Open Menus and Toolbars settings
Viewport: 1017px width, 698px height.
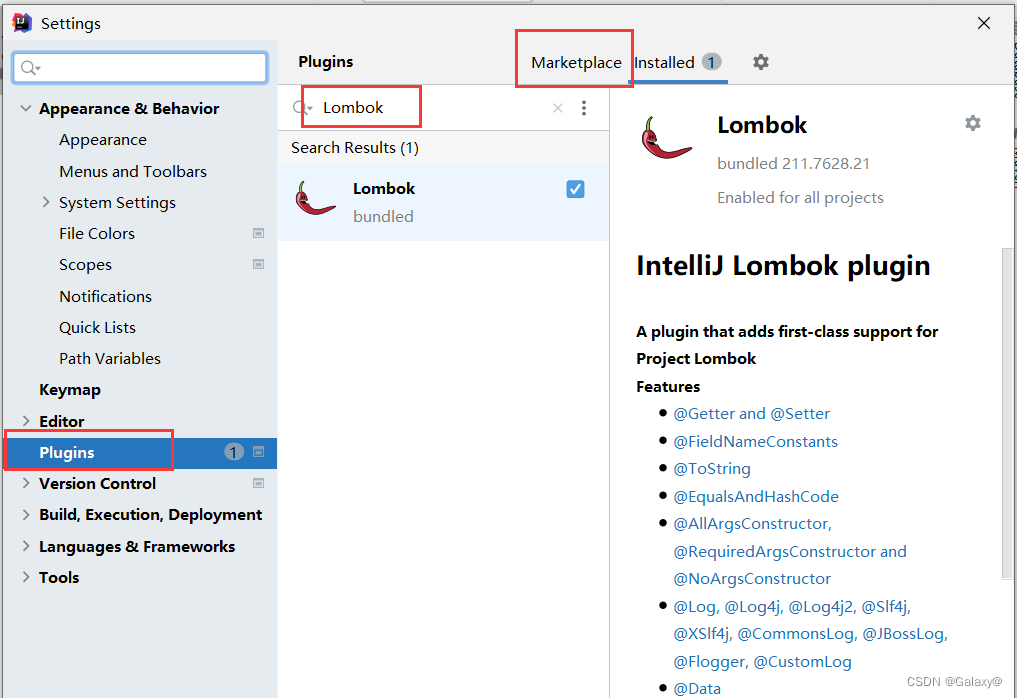click(x=133, y=171)
